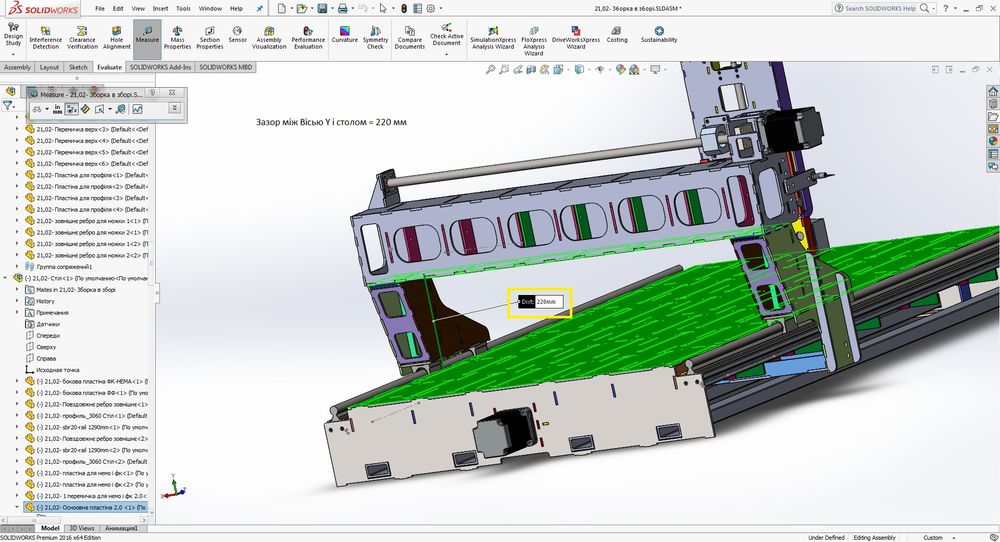Click the Sensor tool
The width and height of the screenshot is (1000, 542).
(x=237, y=35)
